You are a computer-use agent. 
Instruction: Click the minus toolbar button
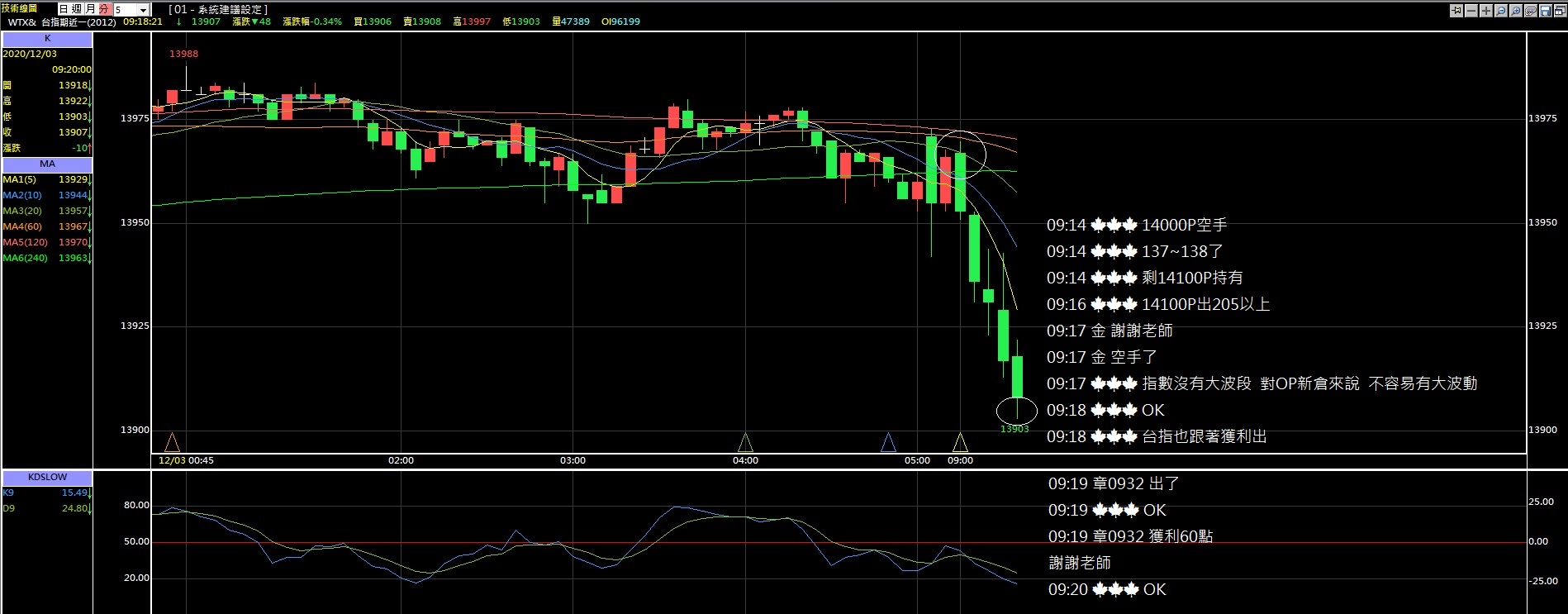(1471, 11)
